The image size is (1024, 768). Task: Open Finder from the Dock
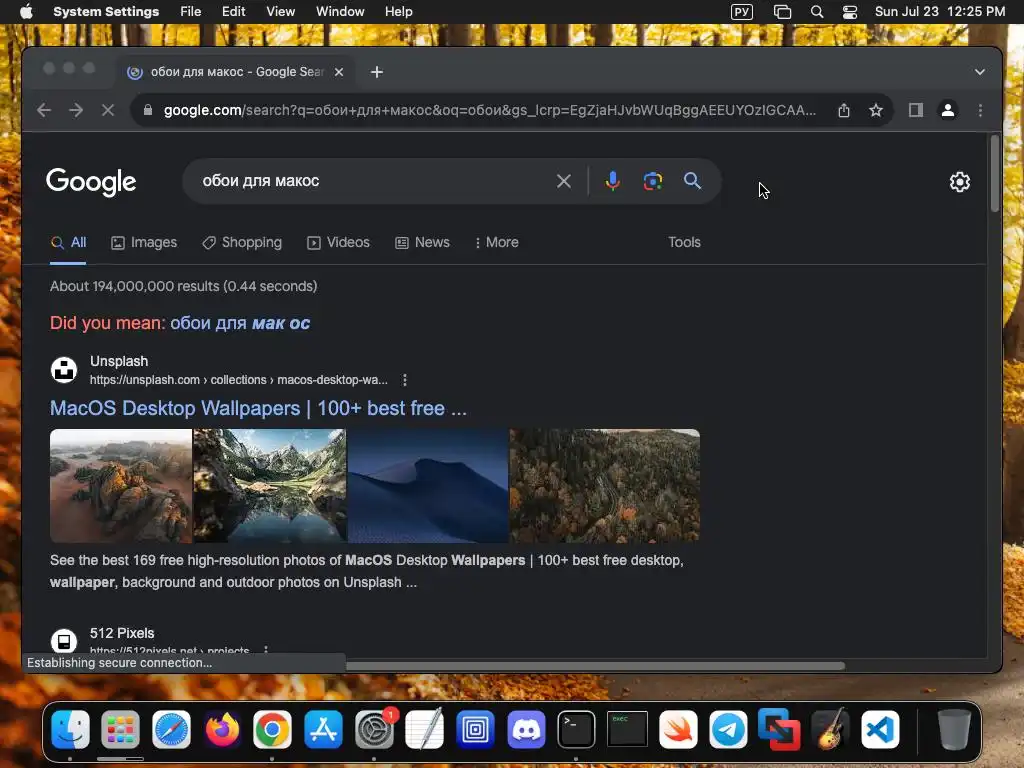[70, 729]
